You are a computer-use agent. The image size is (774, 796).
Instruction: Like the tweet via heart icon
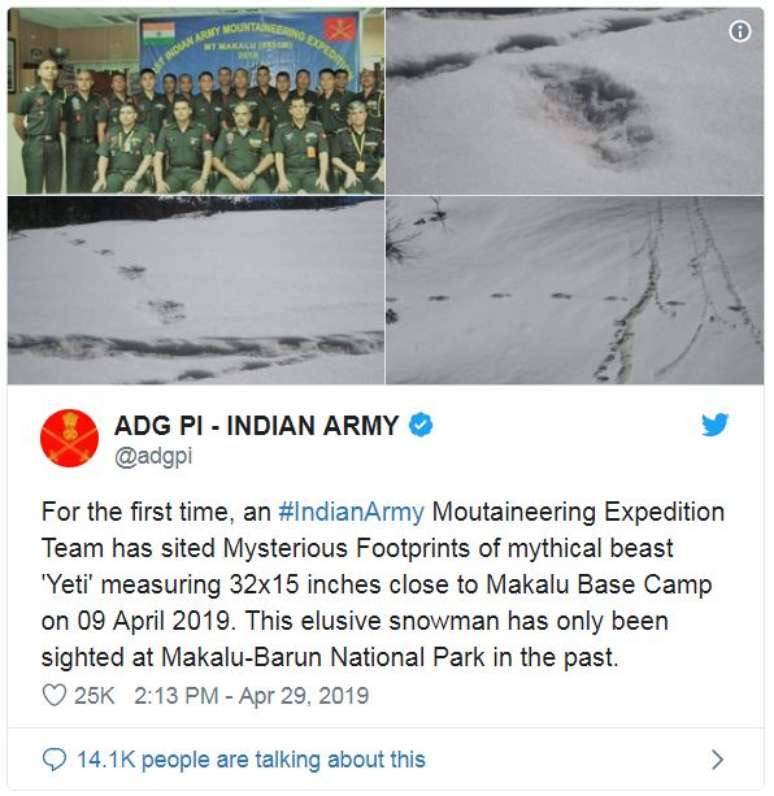click(54, 695)
